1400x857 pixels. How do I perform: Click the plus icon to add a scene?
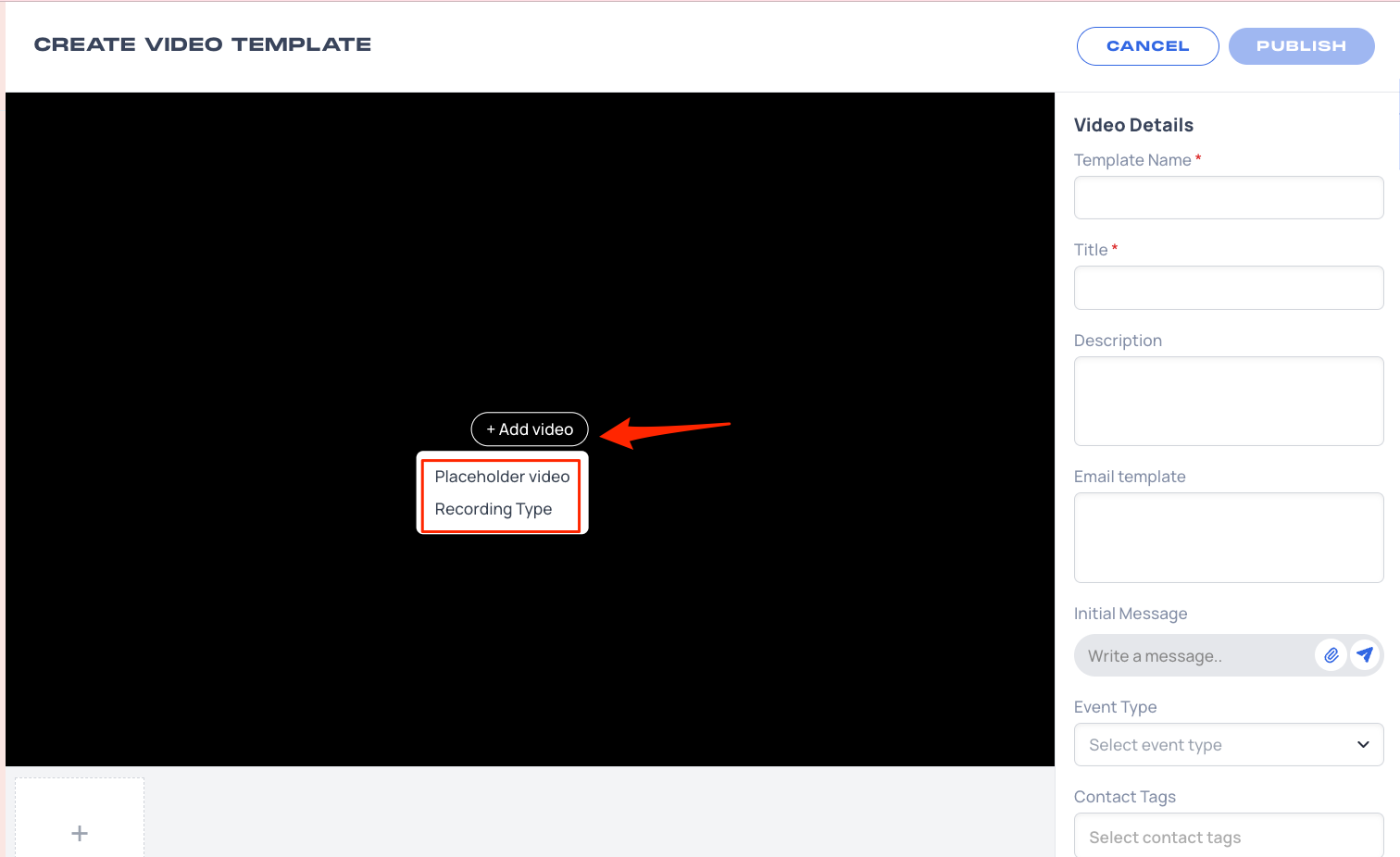[80, 833]
